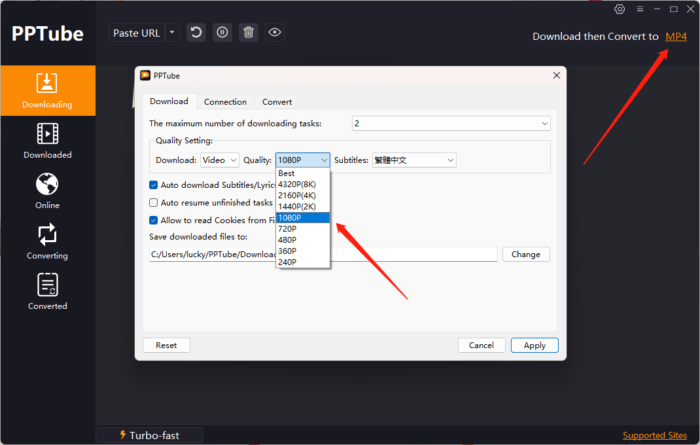Toggle Allow to read Cookies checkbox
The height and width of the screenshot is (445, 700).
coord(153,220)
